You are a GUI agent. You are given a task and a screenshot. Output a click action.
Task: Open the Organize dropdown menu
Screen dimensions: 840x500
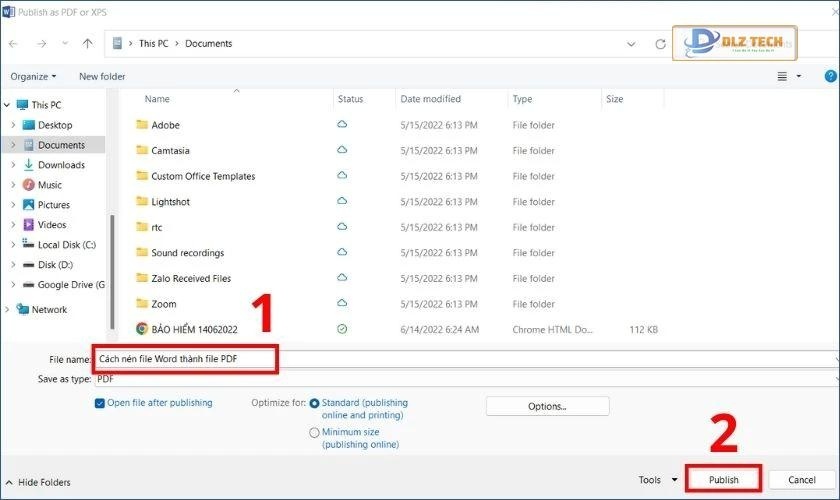pyautogui.click(x=33, y=76)
